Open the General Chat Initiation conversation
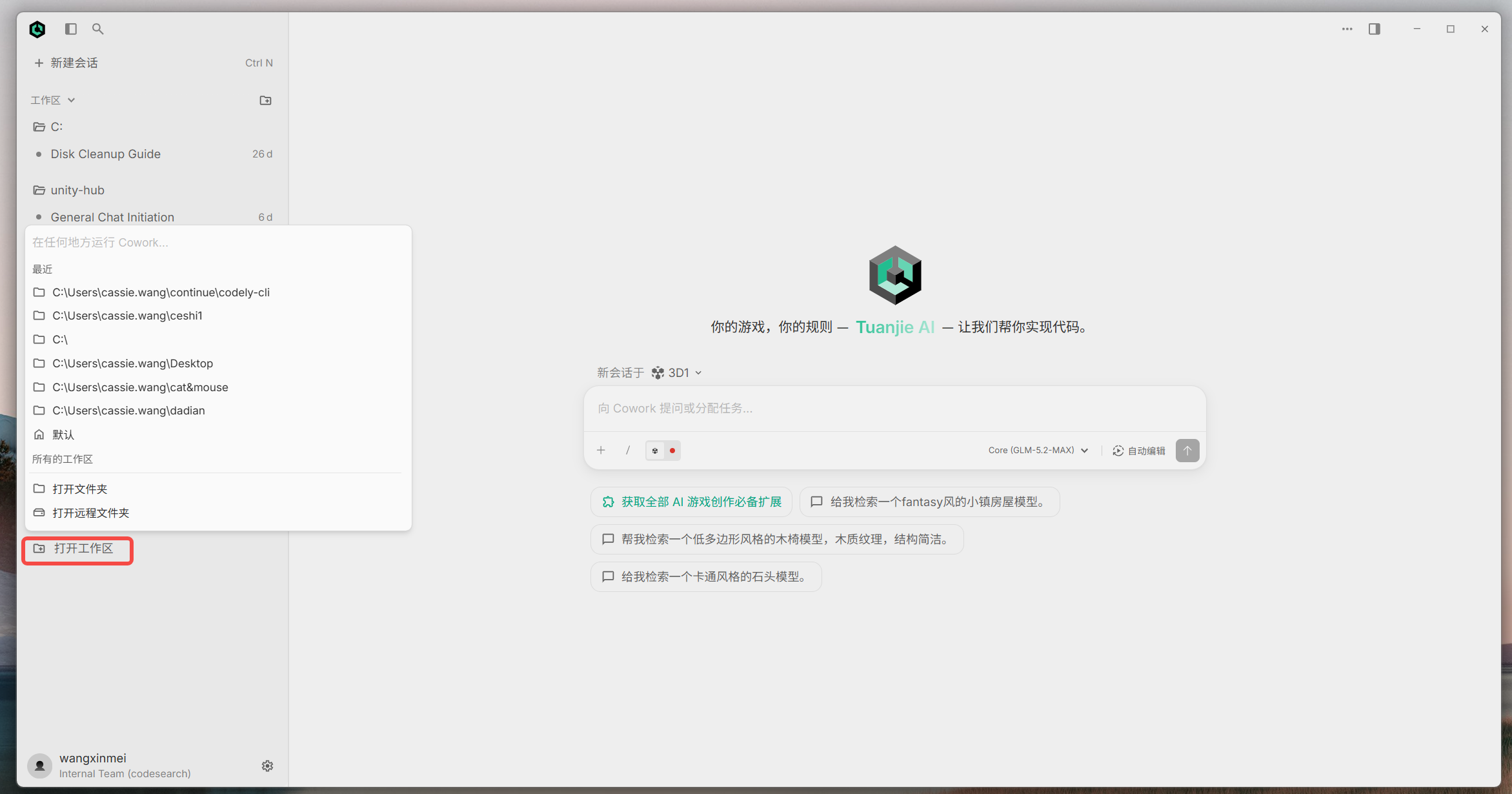 [152, 217]
